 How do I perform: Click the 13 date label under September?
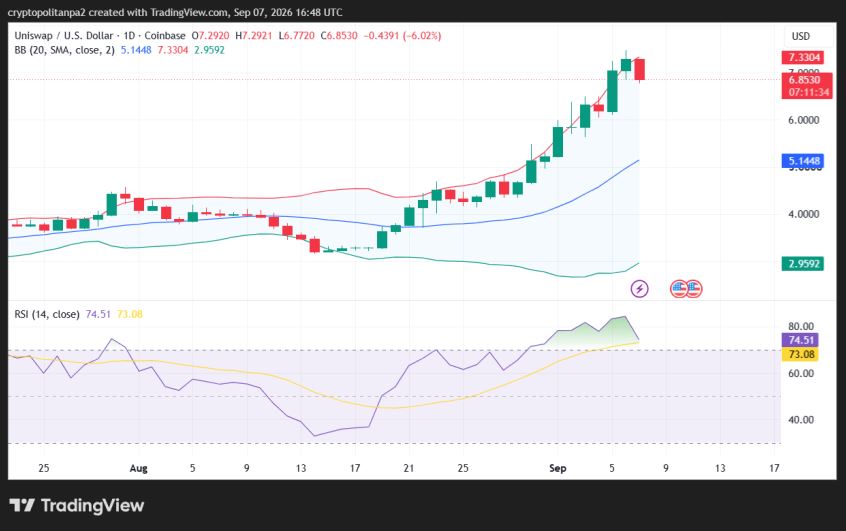click(x=720, y=468)
